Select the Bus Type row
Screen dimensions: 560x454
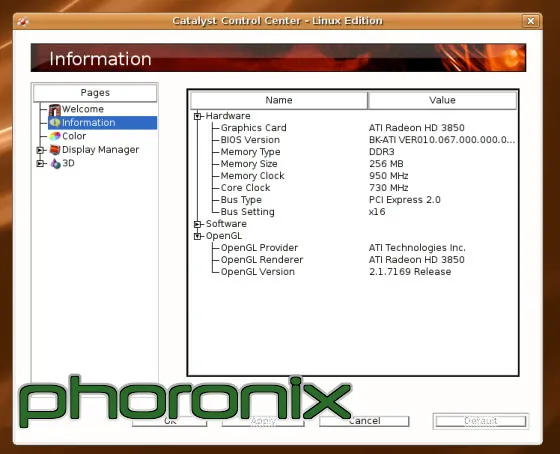(241, 200)
